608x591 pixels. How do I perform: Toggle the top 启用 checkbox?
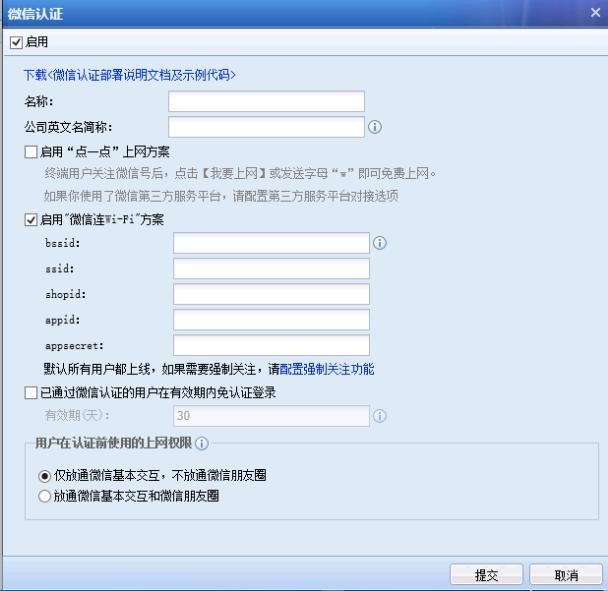pyautogui.click(x=16, y=42)
